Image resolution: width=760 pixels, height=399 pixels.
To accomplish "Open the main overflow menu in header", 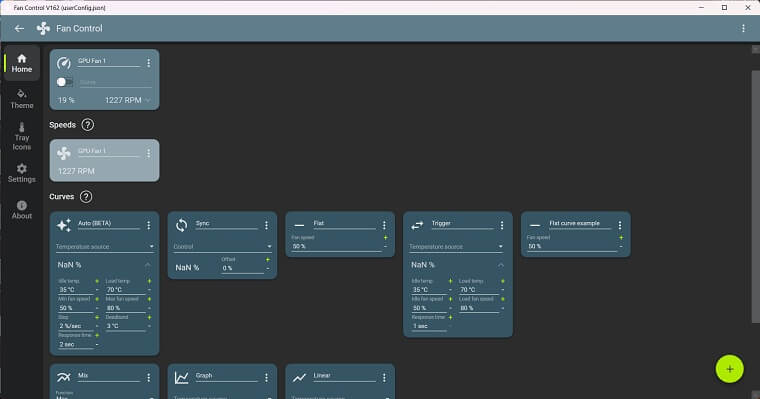I will (743, 29).
